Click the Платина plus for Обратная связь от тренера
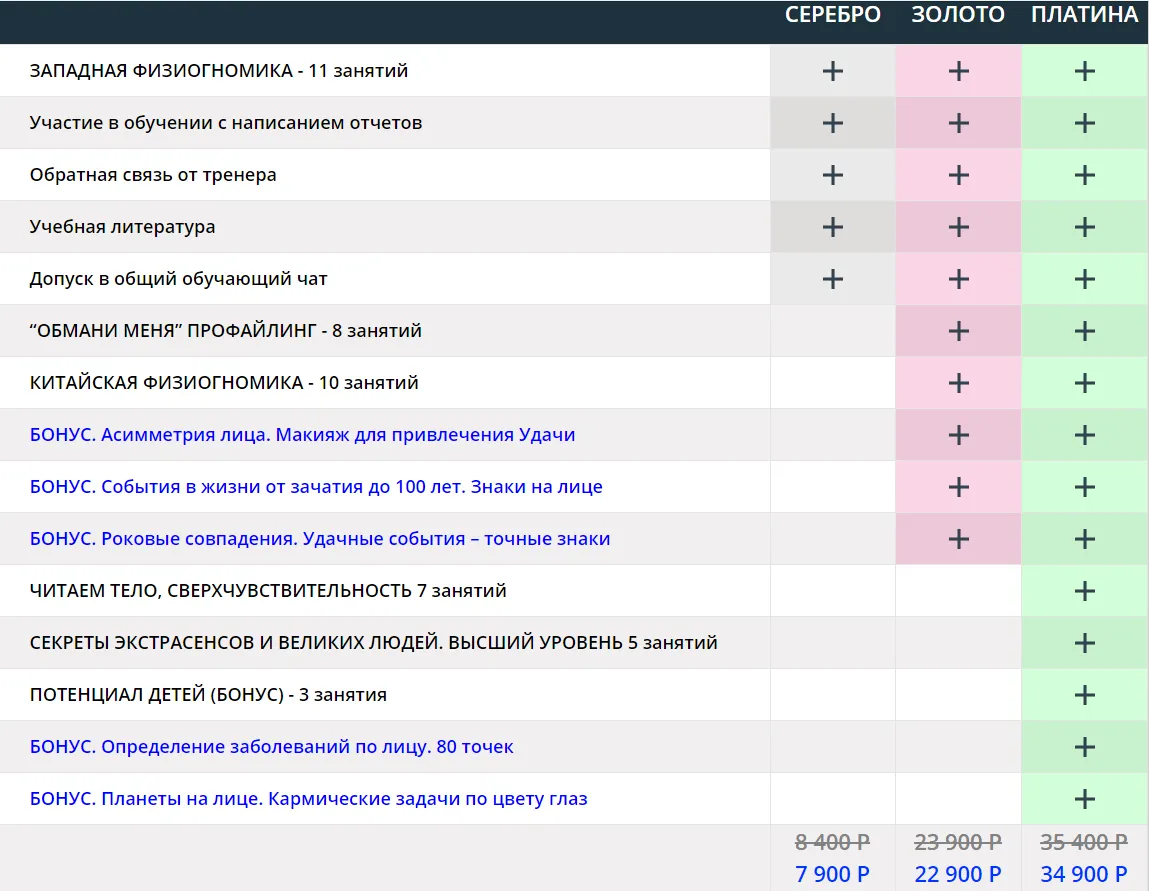Screen dimensions: 1149x891 1084,175
